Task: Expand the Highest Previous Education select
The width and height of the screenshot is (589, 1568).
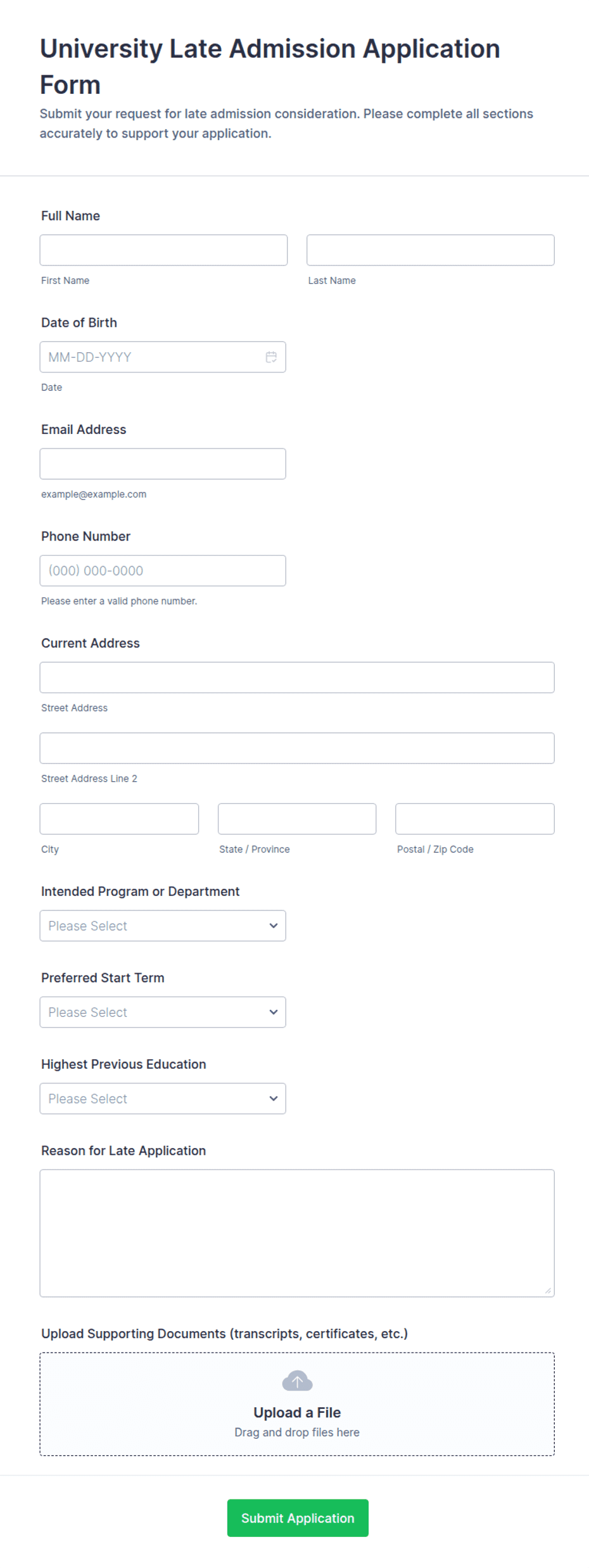Action: pyautogui.click(x=163, y=1099)
